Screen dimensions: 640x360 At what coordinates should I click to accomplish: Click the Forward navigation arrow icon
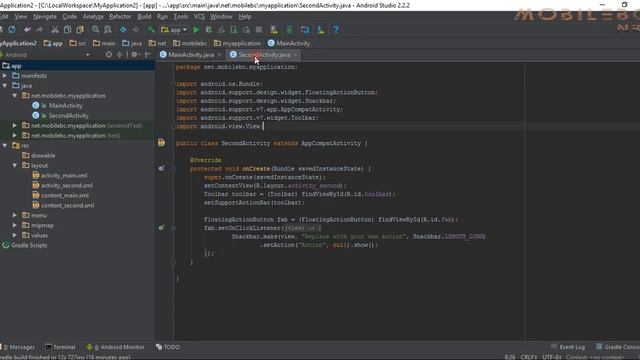pyautogui.click(x=136, y=30)
